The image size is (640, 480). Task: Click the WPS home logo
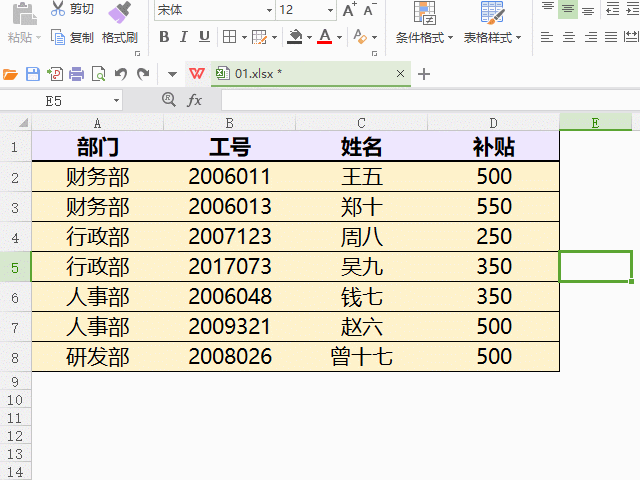[197, 74]
